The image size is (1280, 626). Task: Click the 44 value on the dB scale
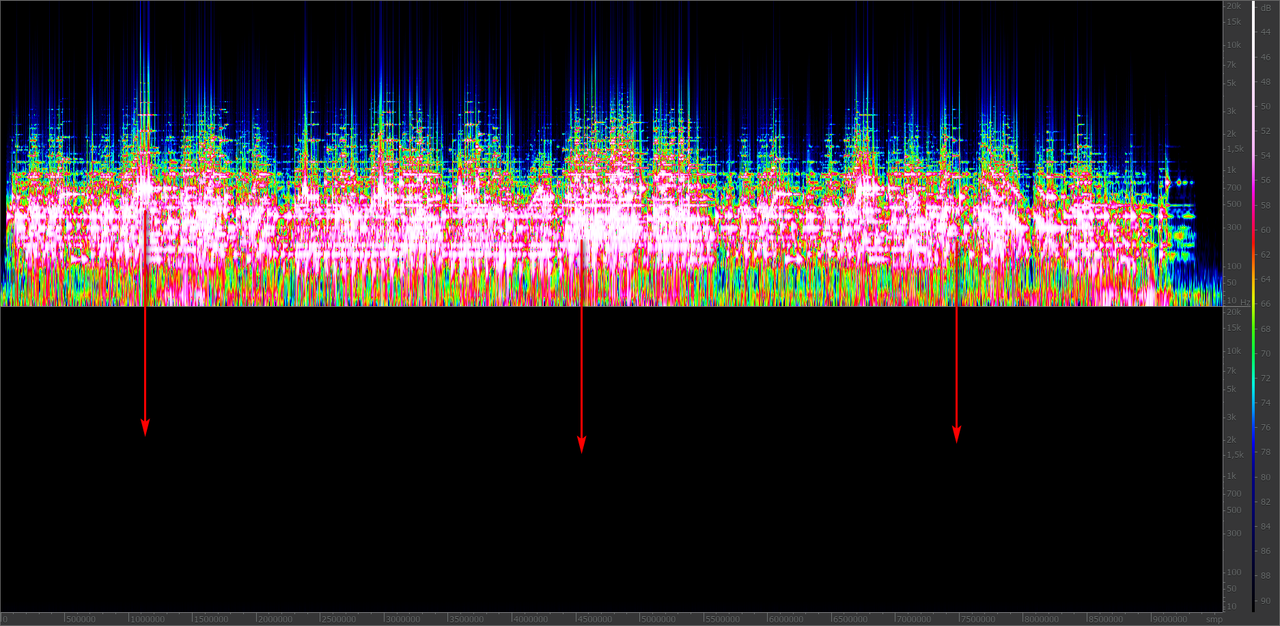(1266, 32)
